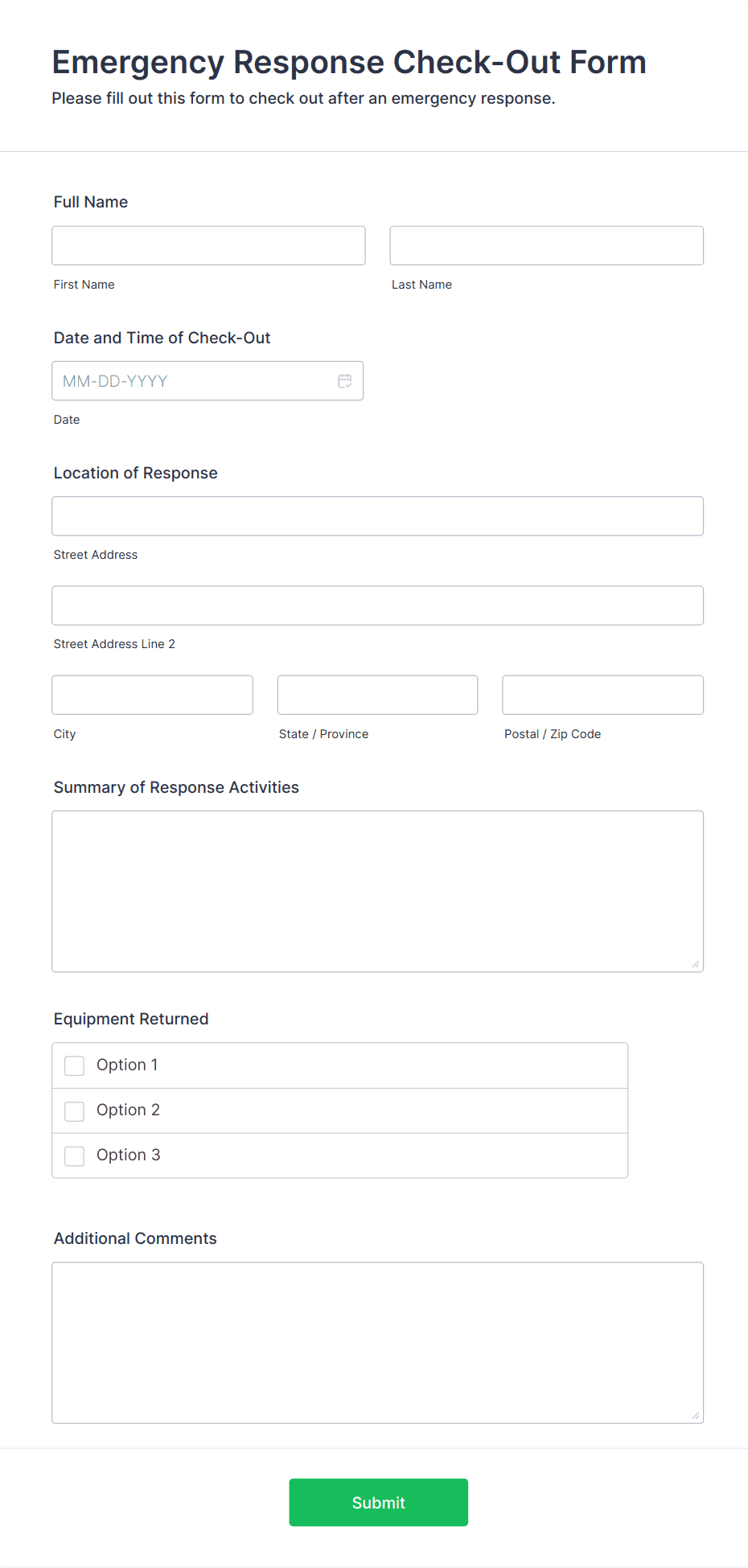Click the Additional Comments resize corner handle
The width and height of the screenshot is (748, 1568).
pos(696,1415)
